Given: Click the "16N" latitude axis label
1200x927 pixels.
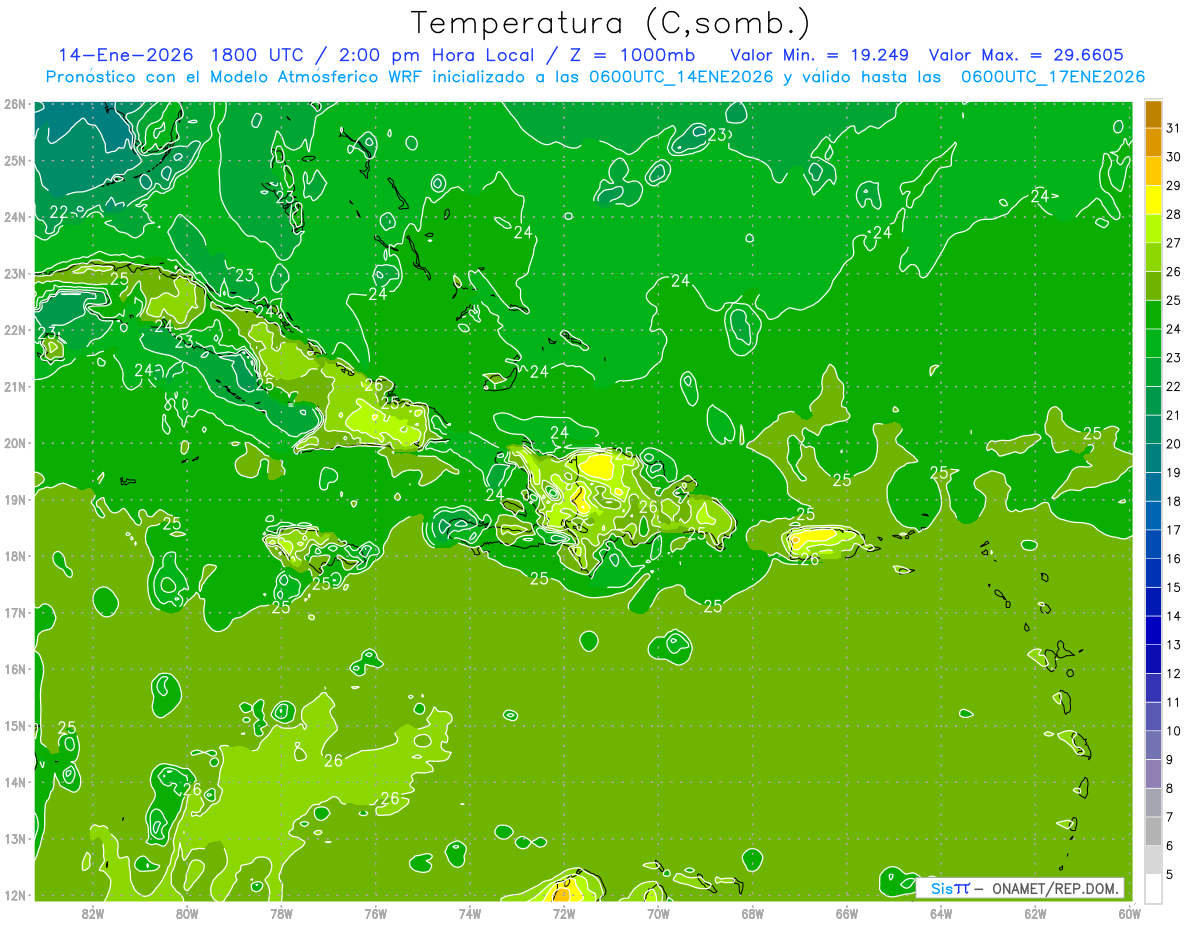Looking at the screenshot, I should [14, 669].
